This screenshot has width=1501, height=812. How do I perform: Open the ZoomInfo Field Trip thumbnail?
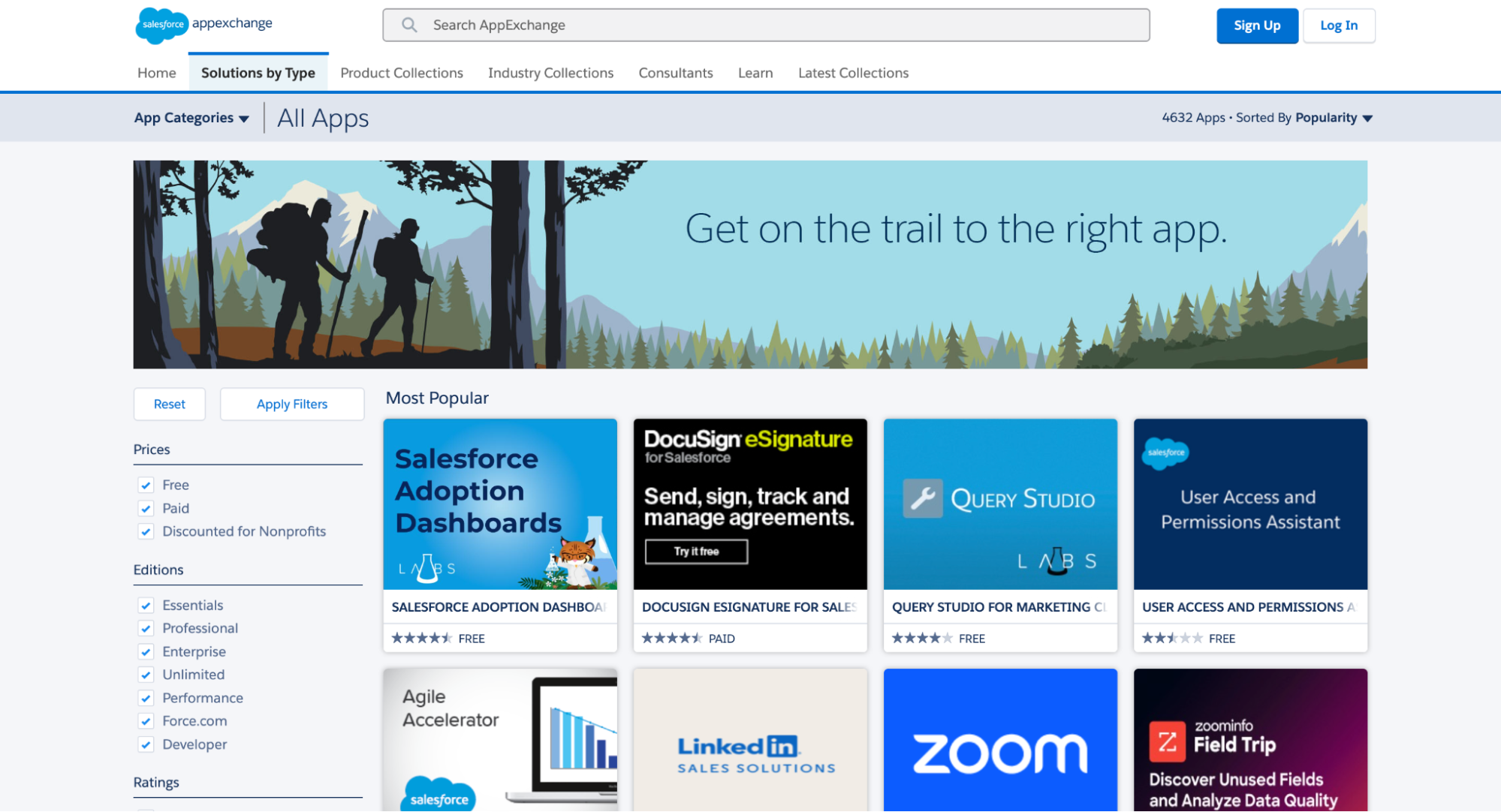tap(1250, 740)
